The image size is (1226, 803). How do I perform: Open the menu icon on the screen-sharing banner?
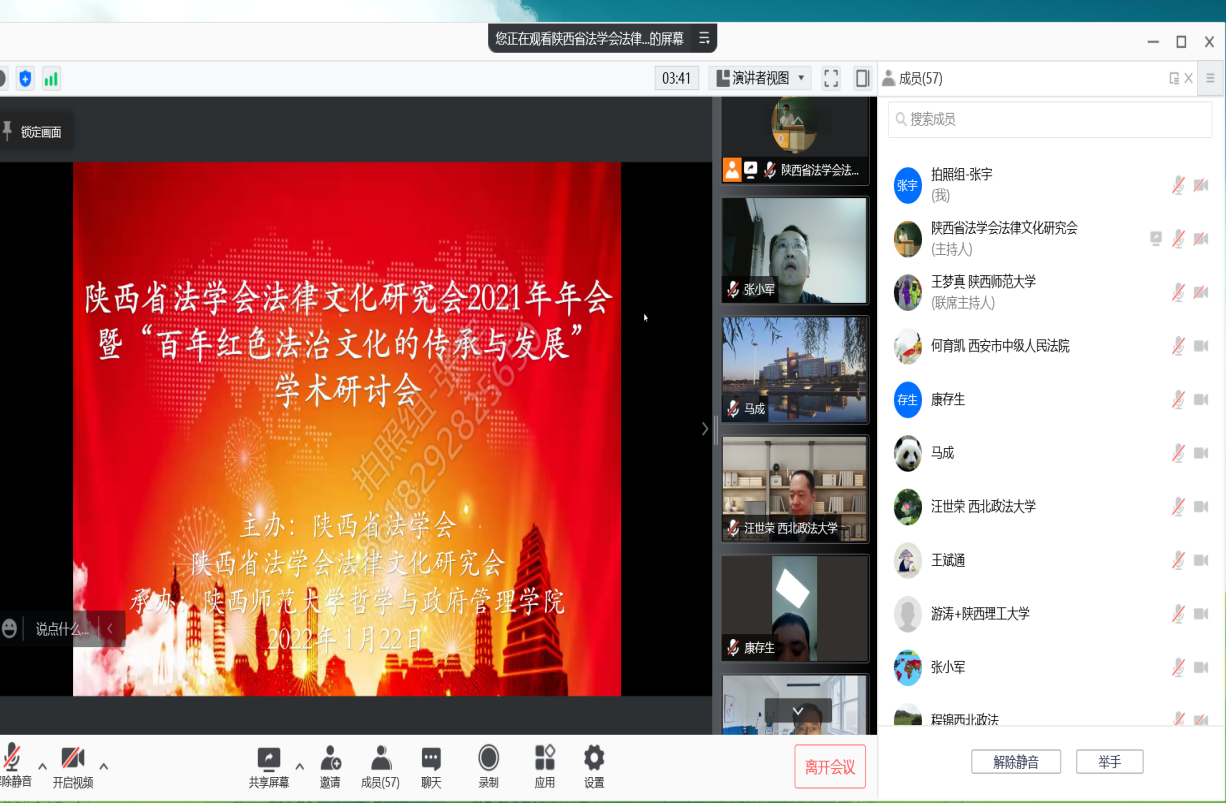coord(704,39)
